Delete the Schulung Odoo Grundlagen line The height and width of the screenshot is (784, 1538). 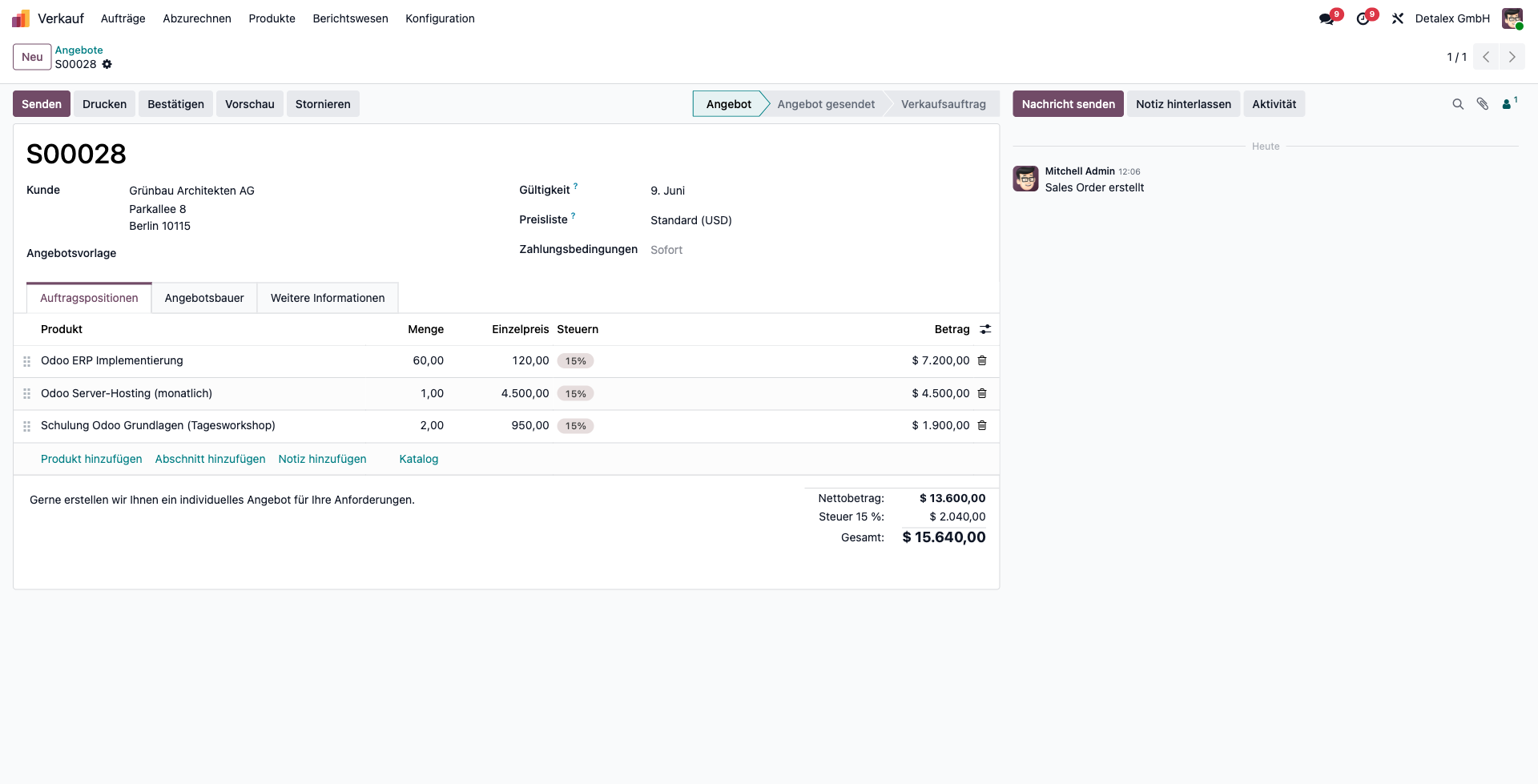coord(982,425)
